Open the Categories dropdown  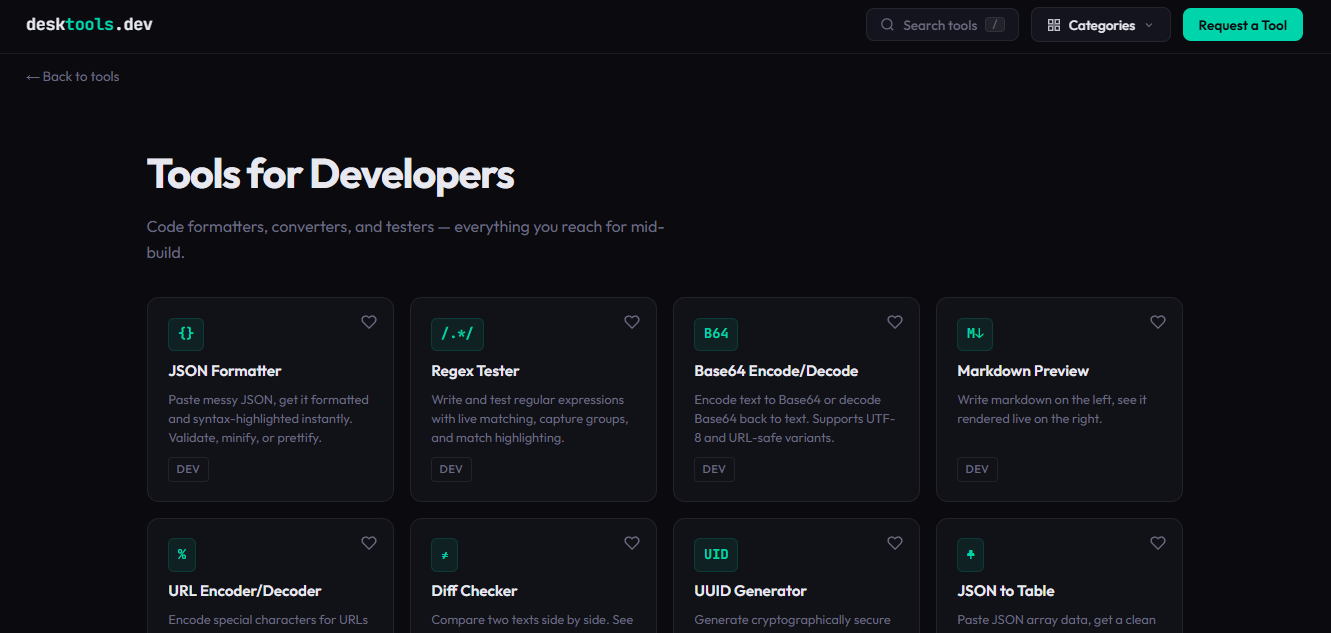(1100, 25)
